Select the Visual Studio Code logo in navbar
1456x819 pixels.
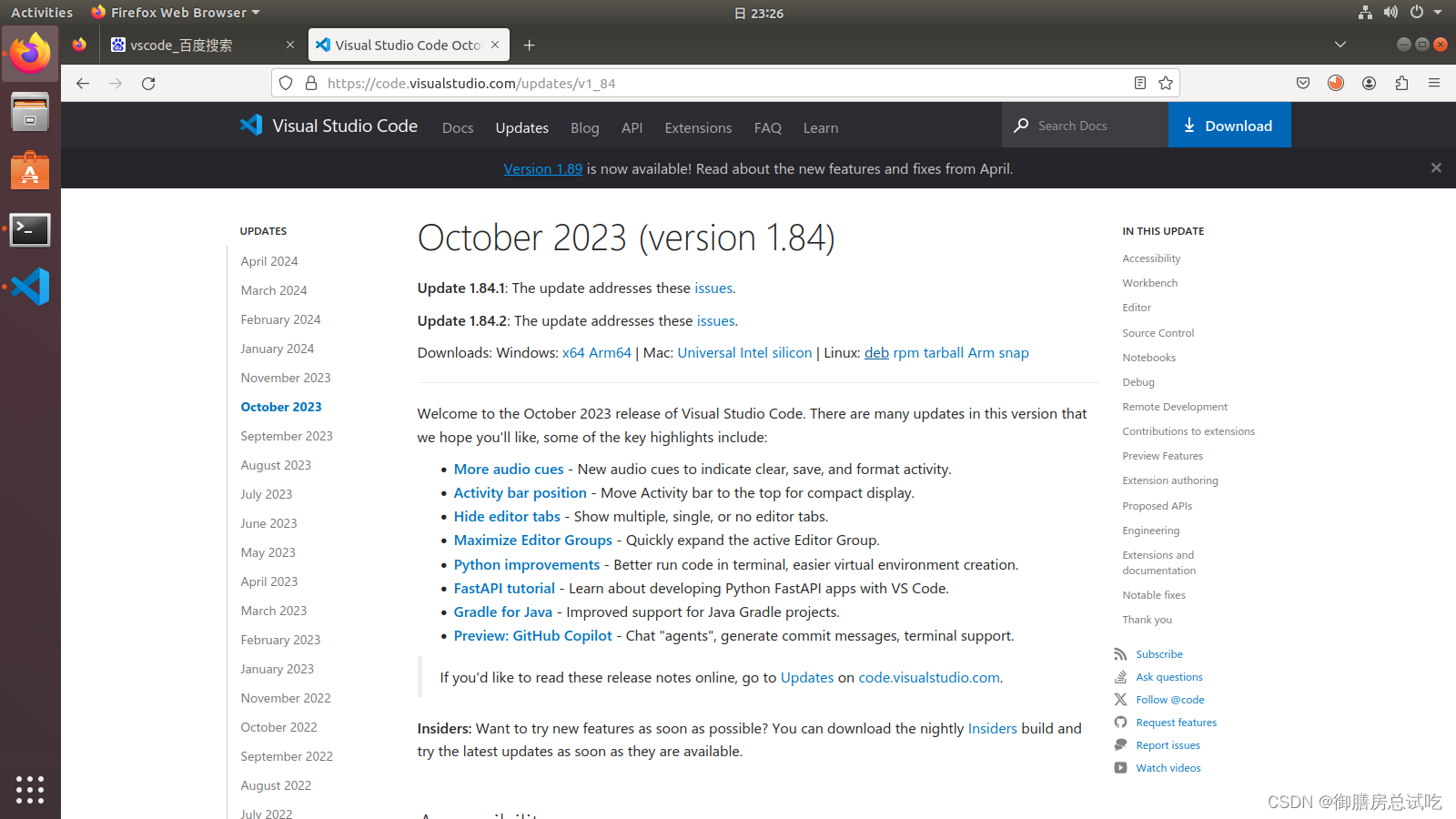coord(251,125)
